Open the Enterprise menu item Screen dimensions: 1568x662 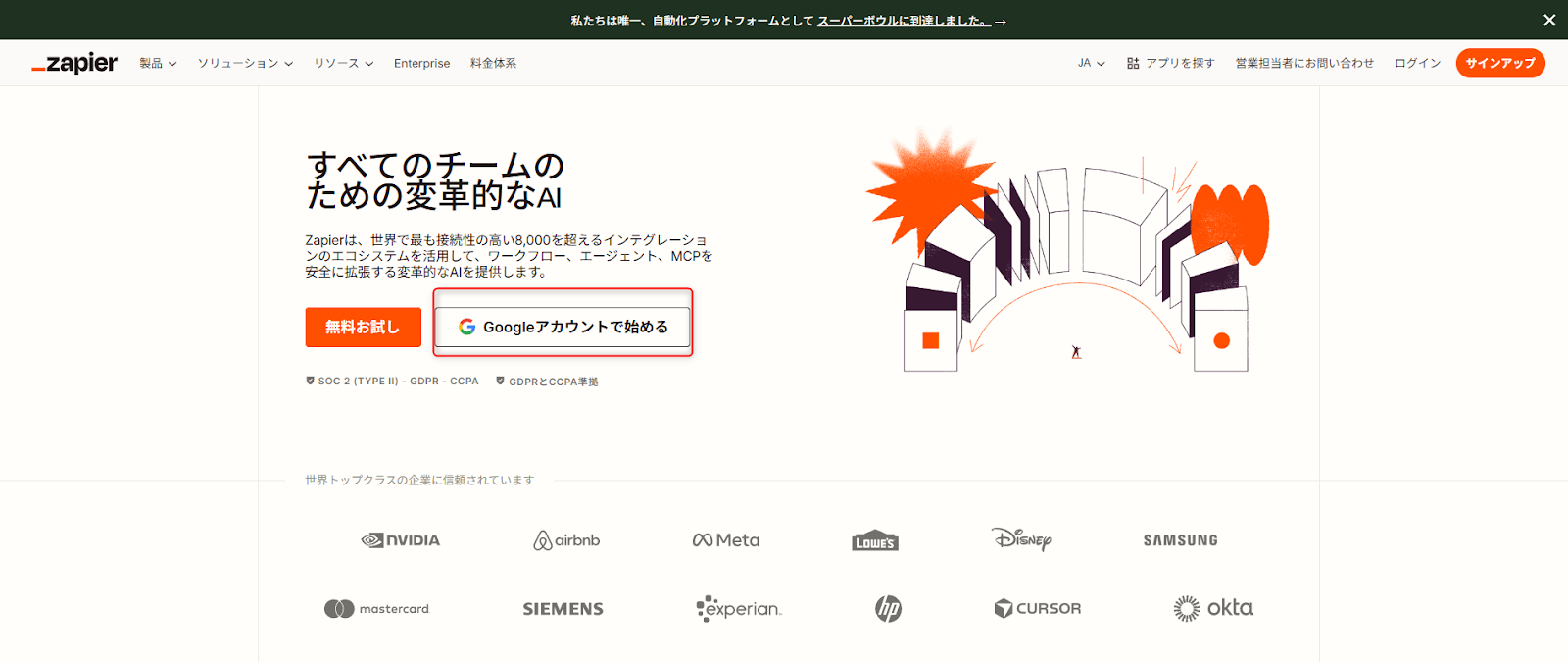421,63
